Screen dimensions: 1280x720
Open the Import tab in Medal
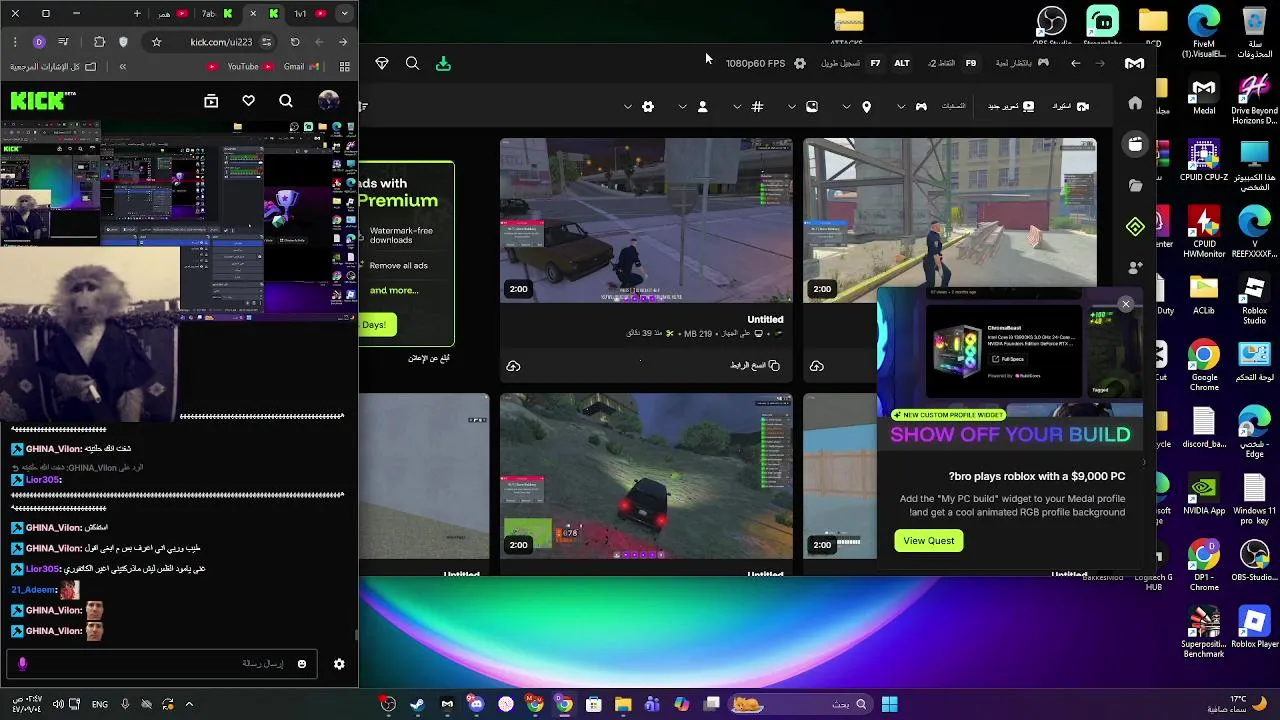(x=1069, y=106)
